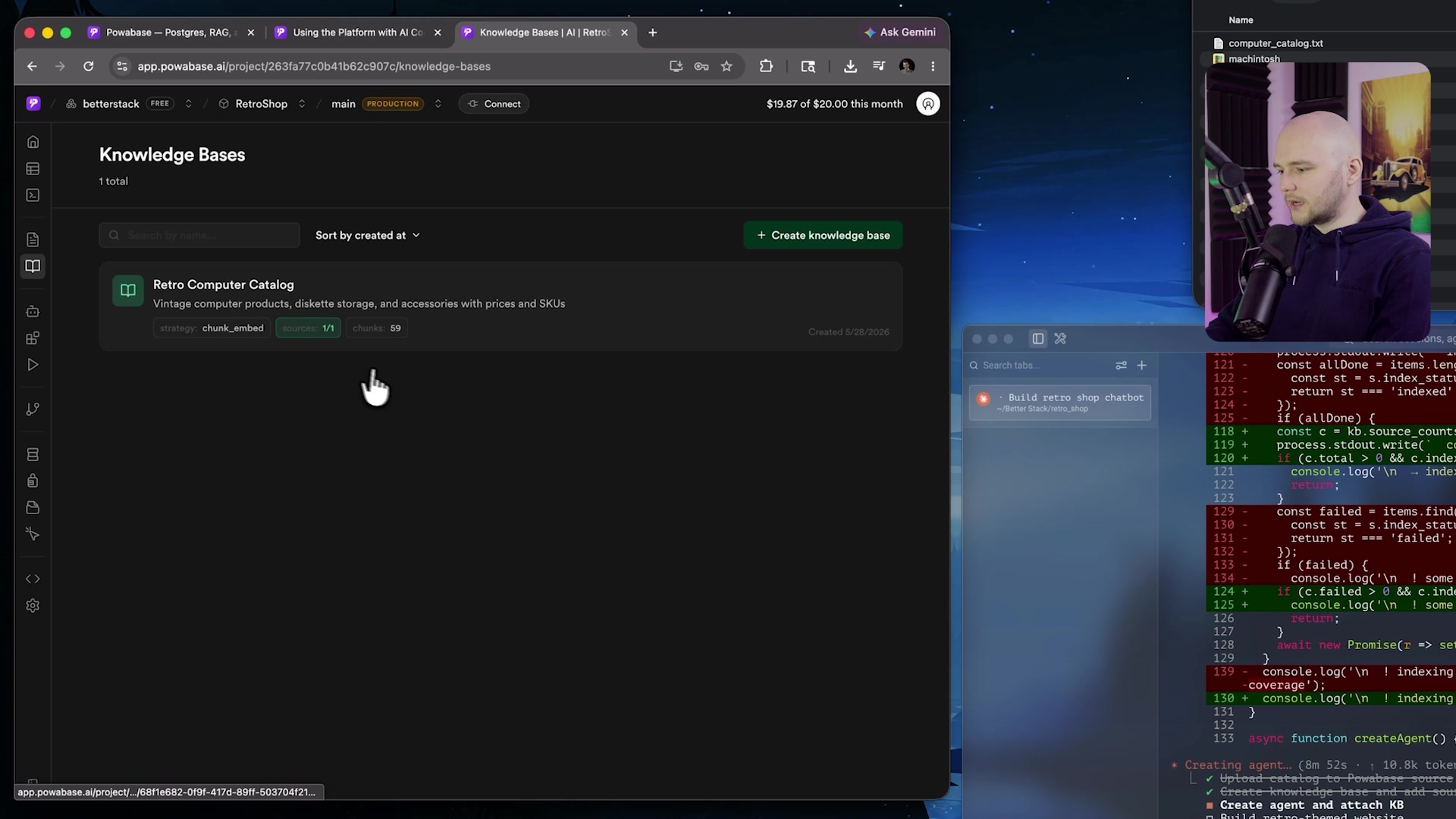
Task: Switch to the Powabase — Postgres, RAG tab
Action: coord(172,33)
